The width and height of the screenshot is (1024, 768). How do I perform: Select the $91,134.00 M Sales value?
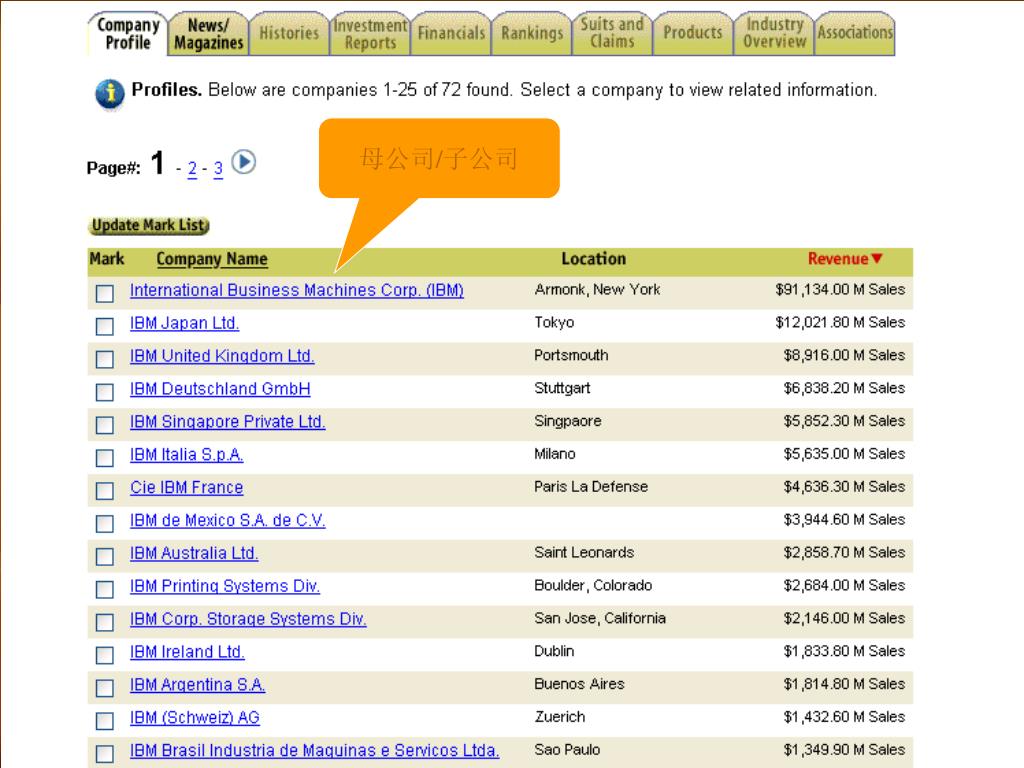pyautogui.click(x=840, y=289)
